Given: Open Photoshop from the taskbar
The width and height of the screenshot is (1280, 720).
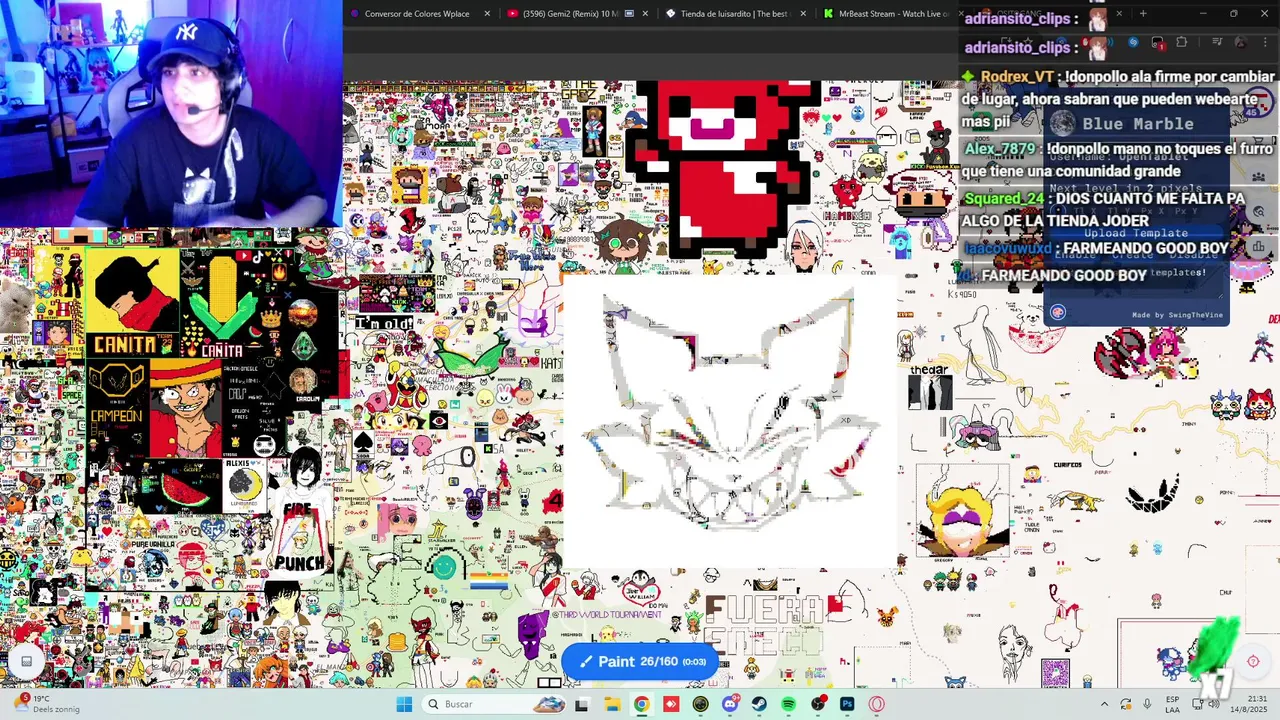Looking at the screenshot, I should (x=847, y=704).
